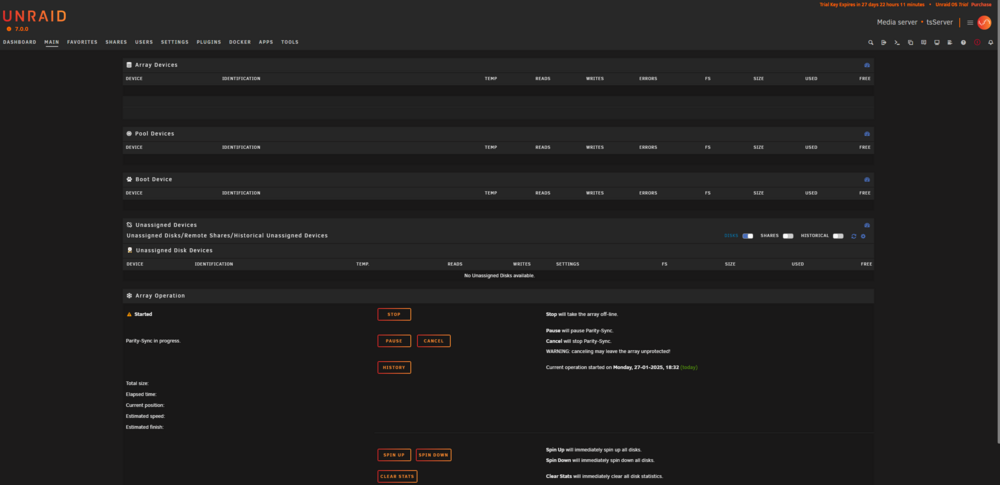The width and height of the screenshot is (1000, 485).
Task: Open the file manager copy icon
Action: coord(910,42)
